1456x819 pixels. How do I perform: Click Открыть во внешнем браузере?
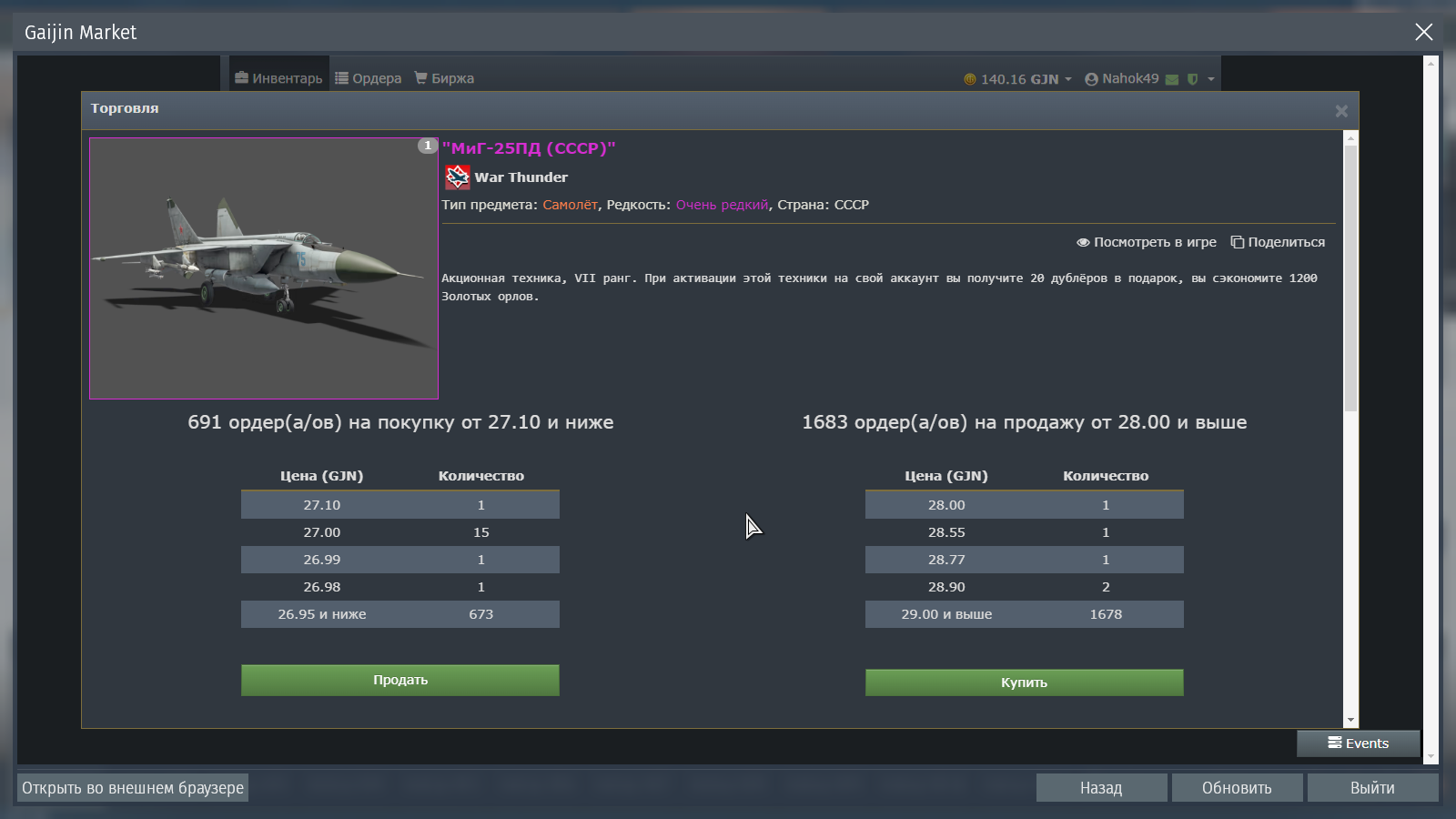tap(133, 788)
